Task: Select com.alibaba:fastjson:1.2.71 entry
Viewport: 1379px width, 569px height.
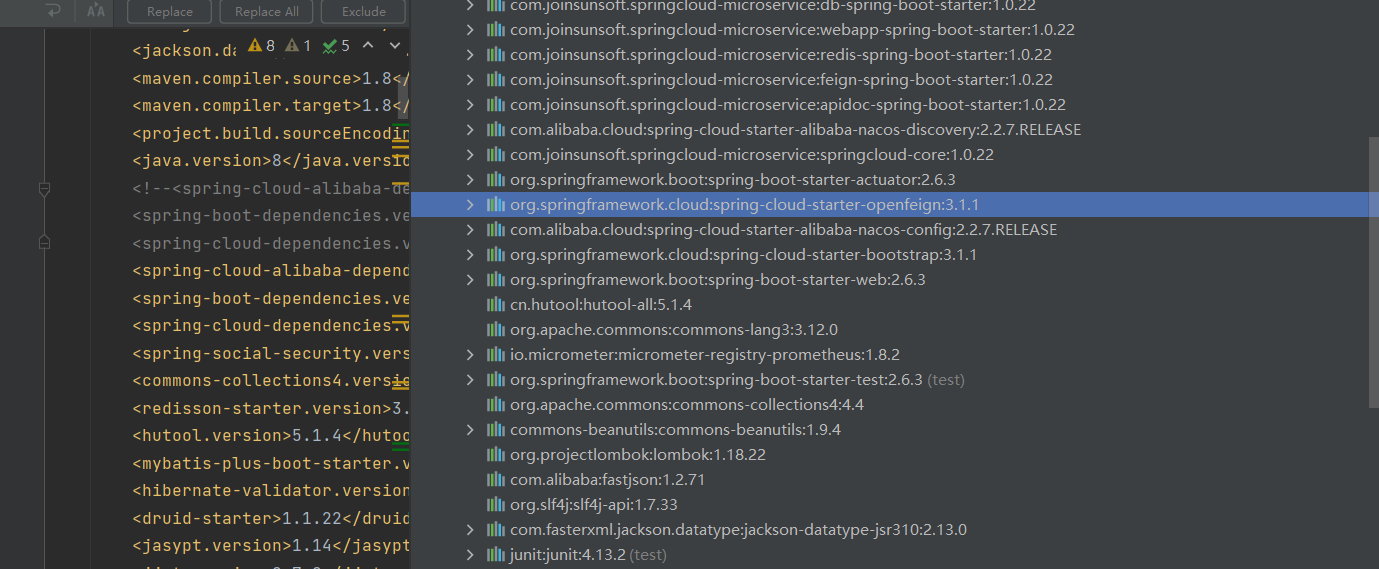Action: click(608, 480)
